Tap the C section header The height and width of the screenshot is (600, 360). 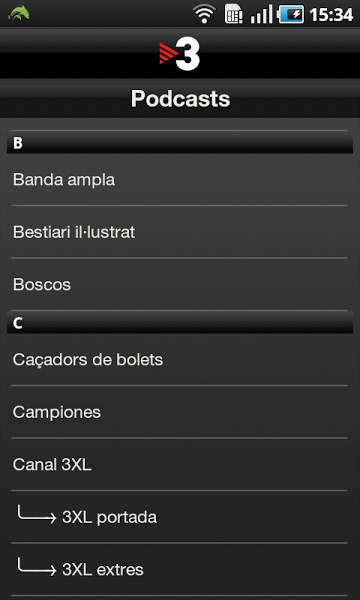[x=180, y=323]
